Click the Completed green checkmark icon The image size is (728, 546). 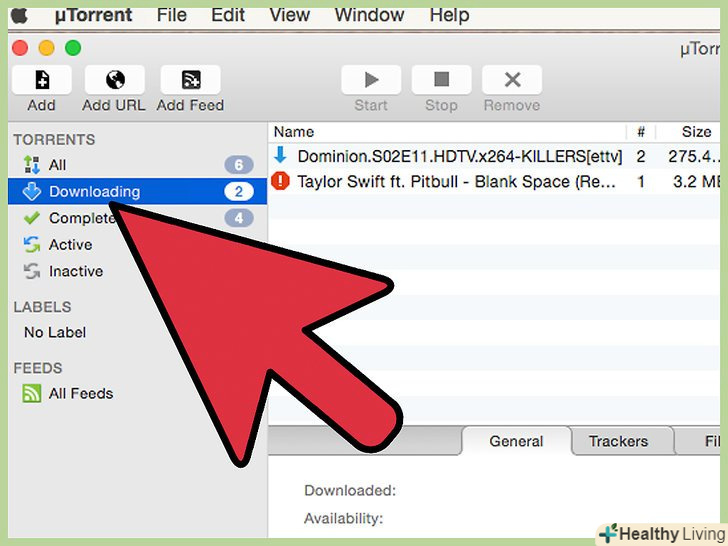32,218
